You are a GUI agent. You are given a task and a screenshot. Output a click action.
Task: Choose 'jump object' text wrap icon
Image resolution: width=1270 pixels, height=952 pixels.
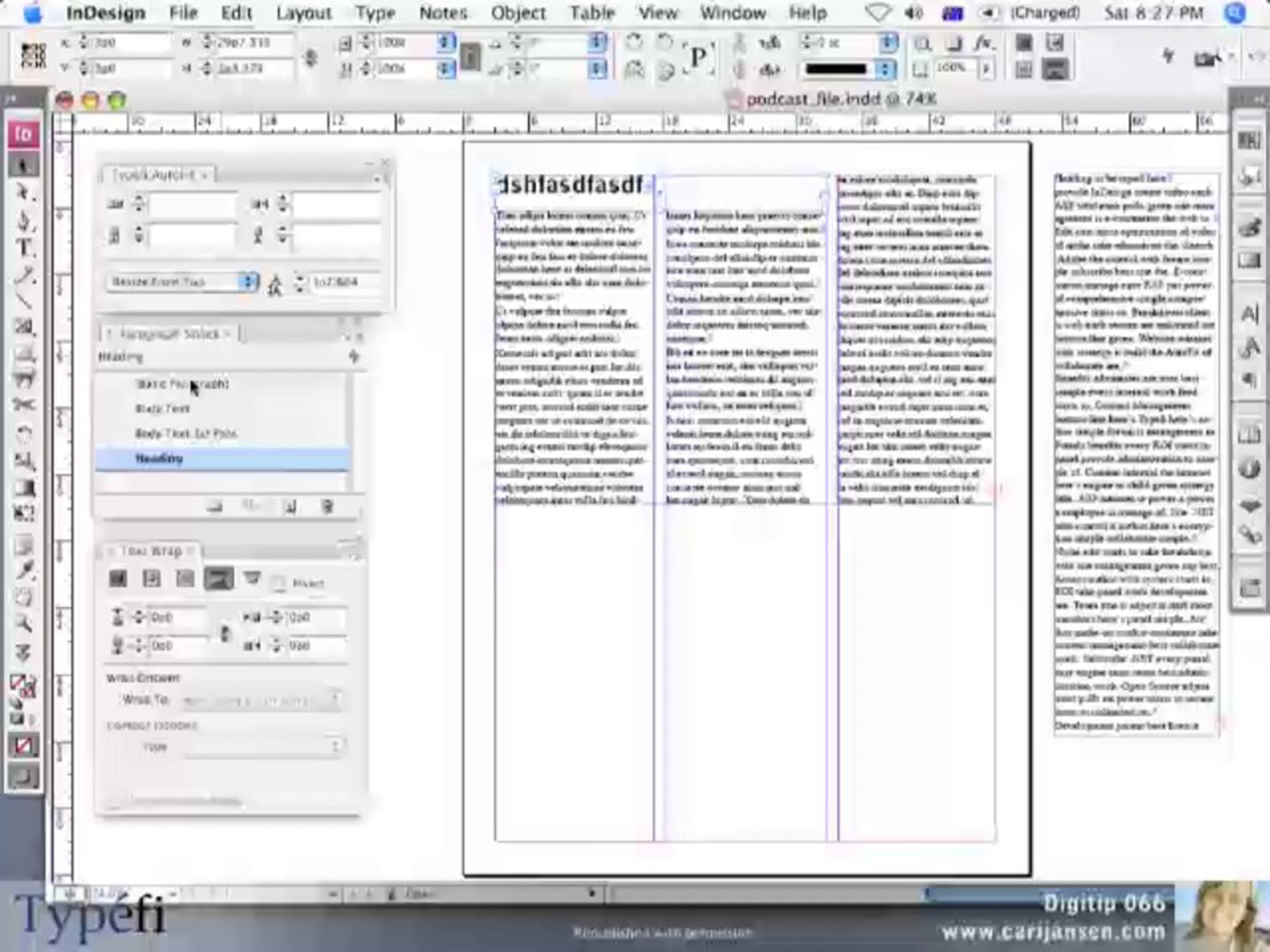tap(219, 579)
